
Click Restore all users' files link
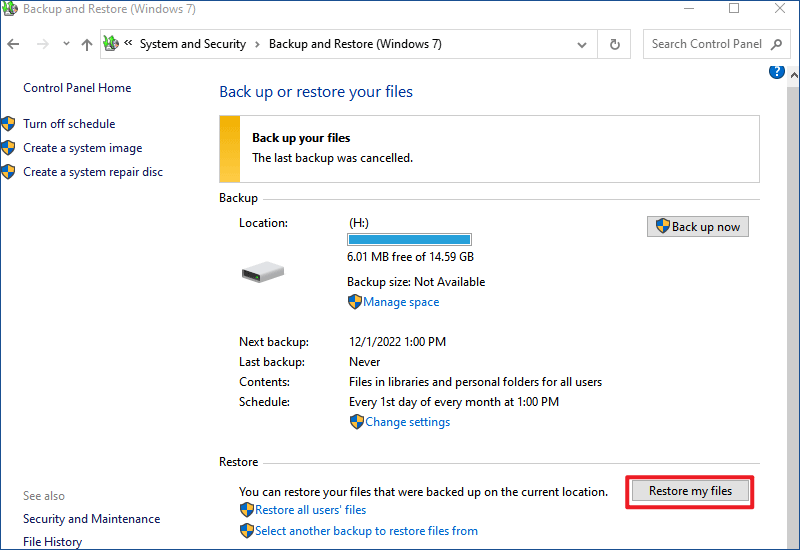pos(311,510)
